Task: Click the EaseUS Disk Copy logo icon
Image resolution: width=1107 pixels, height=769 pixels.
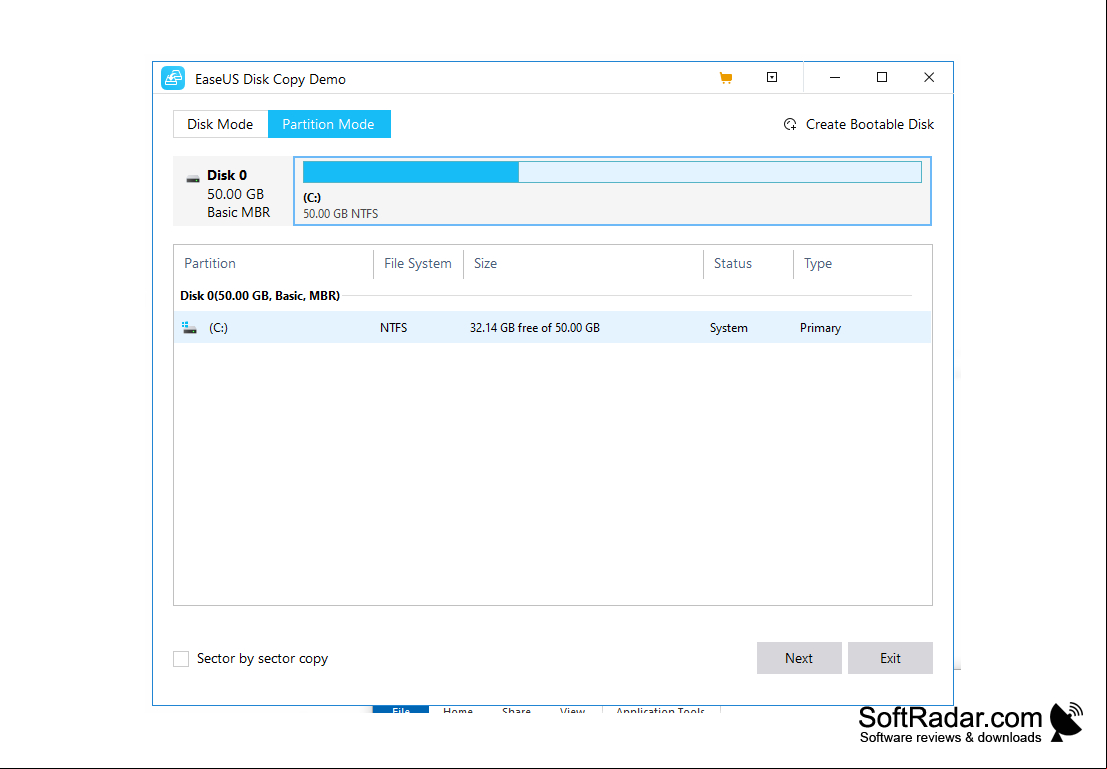Action: pos(173,78)
